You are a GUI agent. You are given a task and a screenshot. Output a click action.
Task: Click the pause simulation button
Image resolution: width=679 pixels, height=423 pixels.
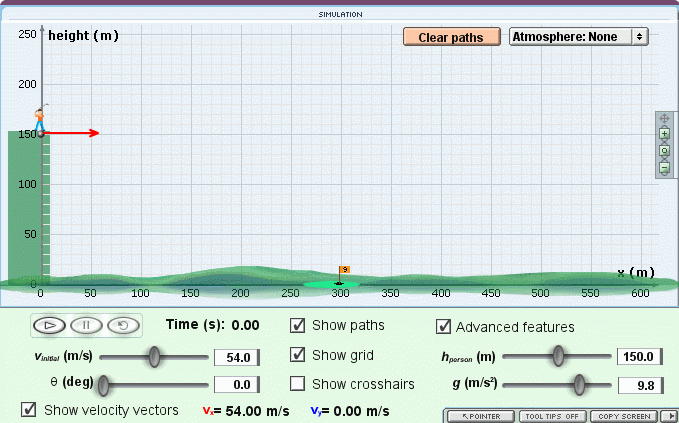(x=87, y=325)
